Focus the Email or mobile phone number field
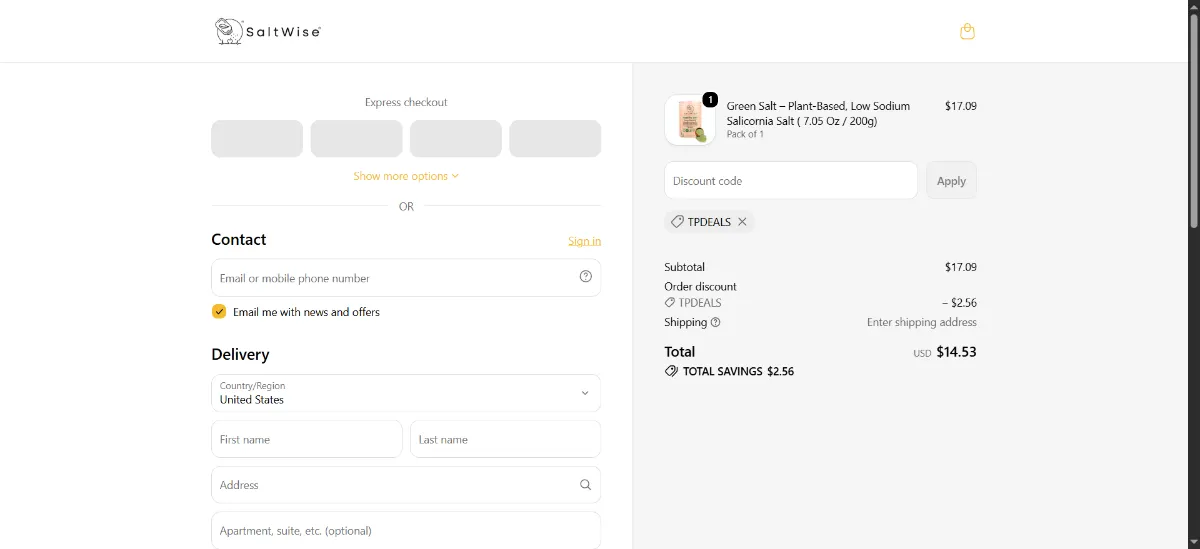1200x549 pixels. tap(406, 278)
